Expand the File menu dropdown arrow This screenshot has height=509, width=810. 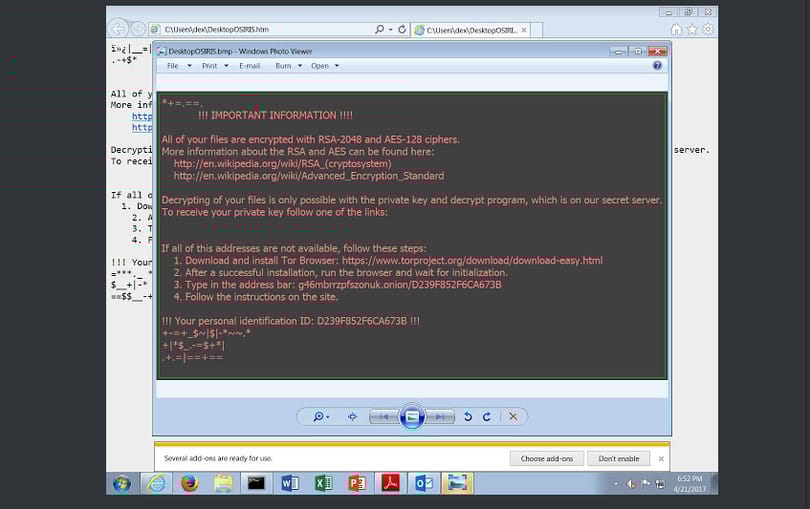point(190,66)
